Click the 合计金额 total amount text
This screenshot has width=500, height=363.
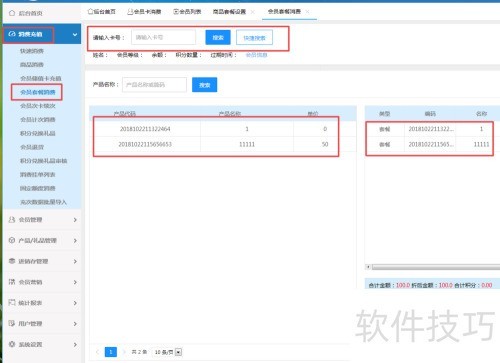(x=389, y=285)
